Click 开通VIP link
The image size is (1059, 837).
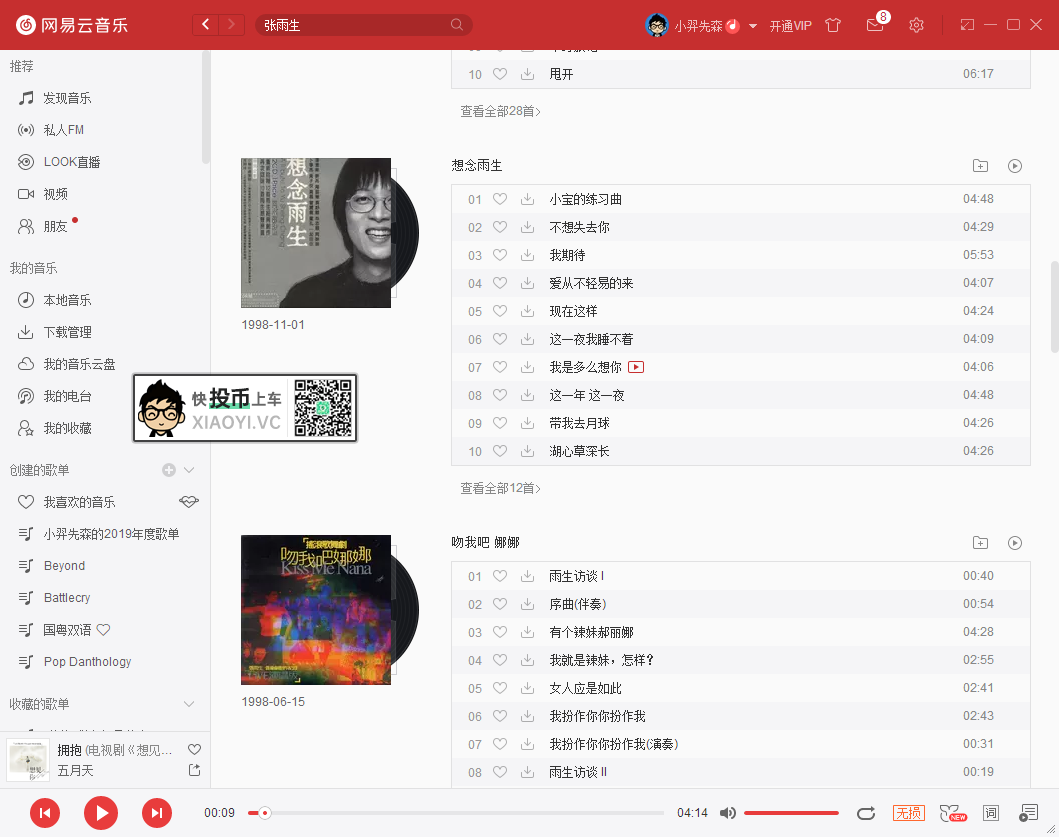tap(790, 26)
